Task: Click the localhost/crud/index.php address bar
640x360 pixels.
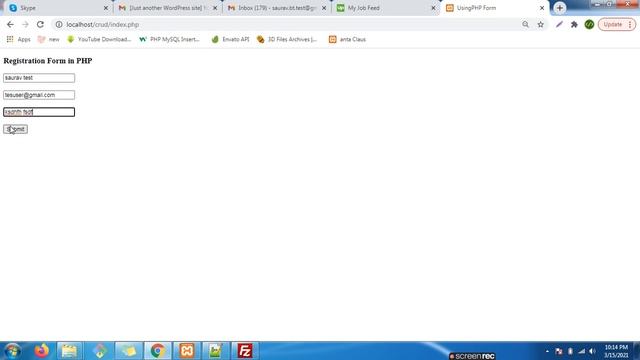Action: click(286, 24)
